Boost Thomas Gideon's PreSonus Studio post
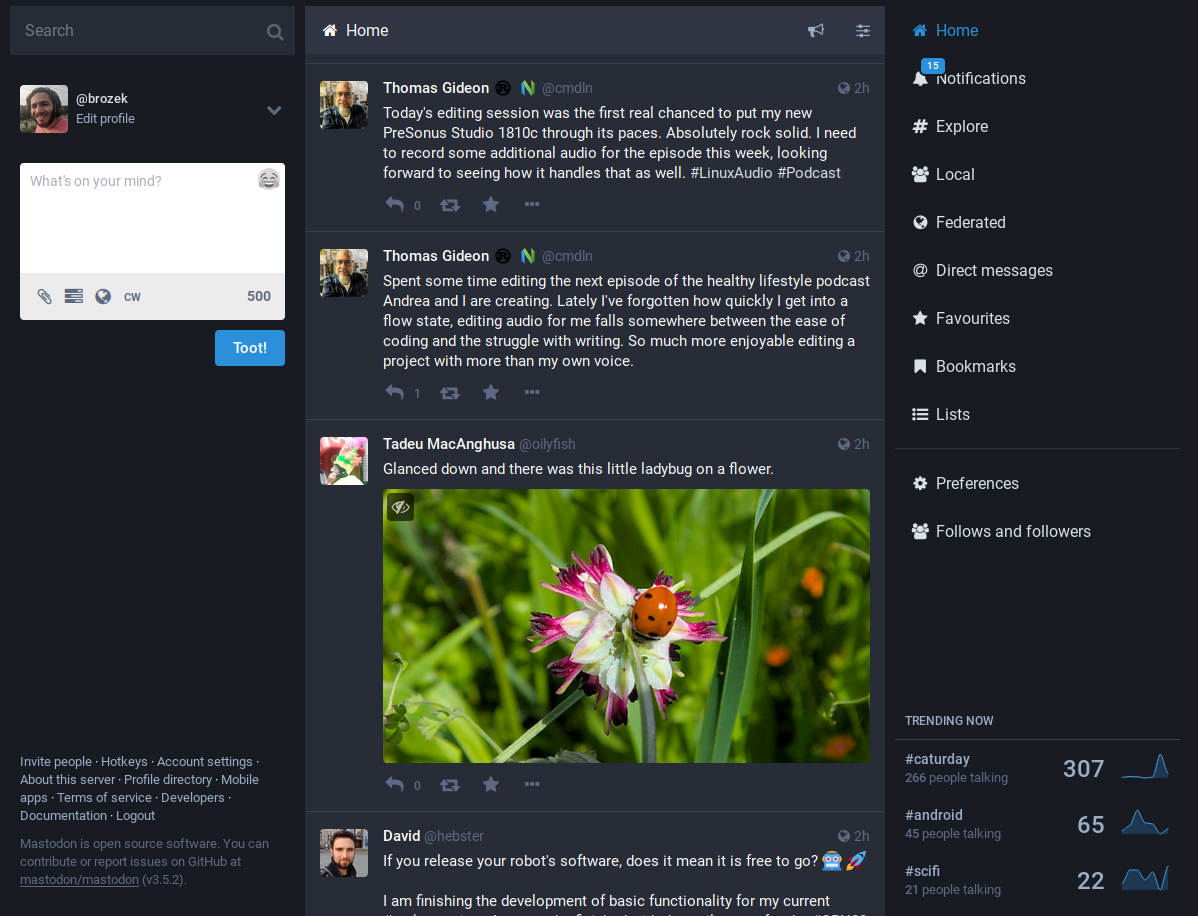This screenshot has height=916, width=1198. (450, 205)
